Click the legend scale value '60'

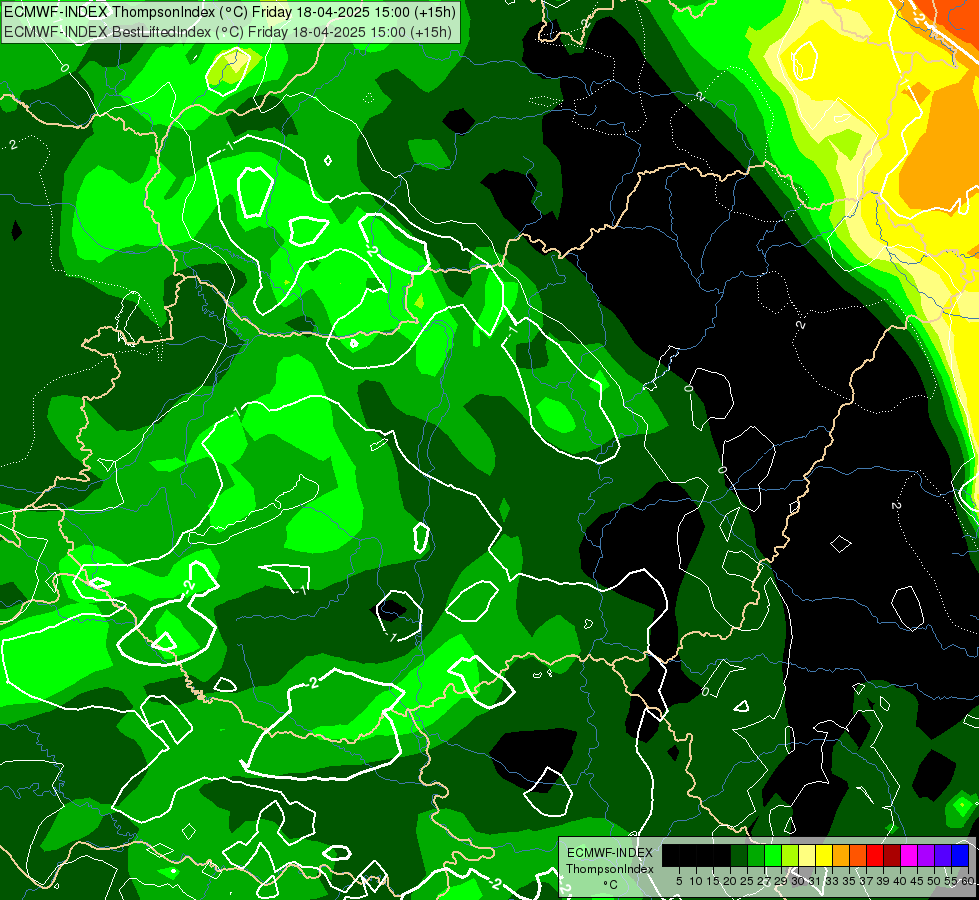click(968, 881)
